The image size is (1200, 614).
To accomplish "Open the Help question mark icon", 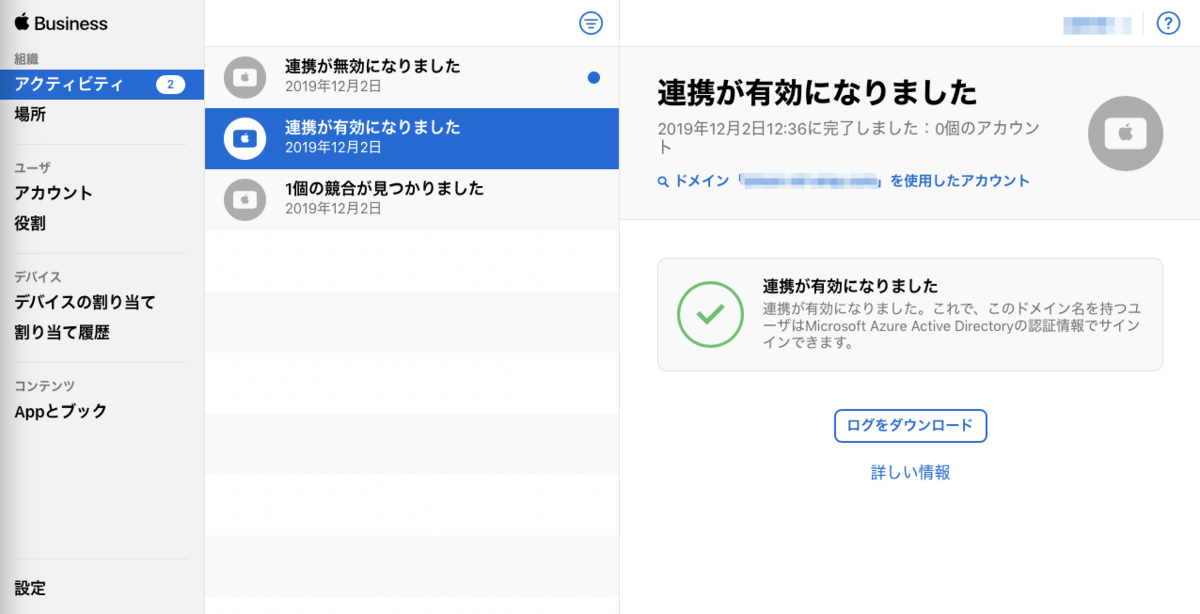I will click(1168, 24).
